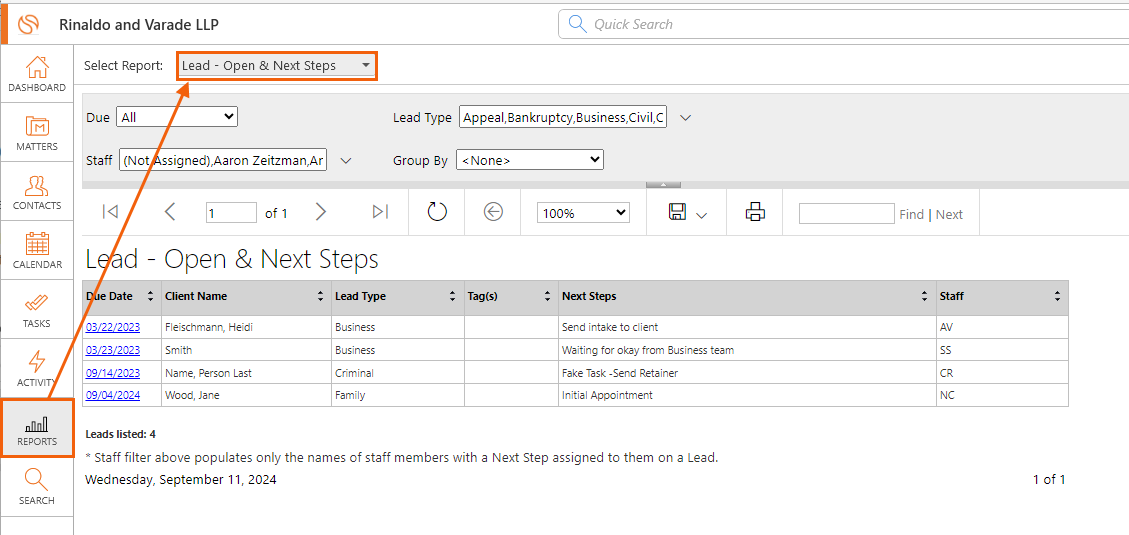Go to the last report page

[x=380, y=212]
